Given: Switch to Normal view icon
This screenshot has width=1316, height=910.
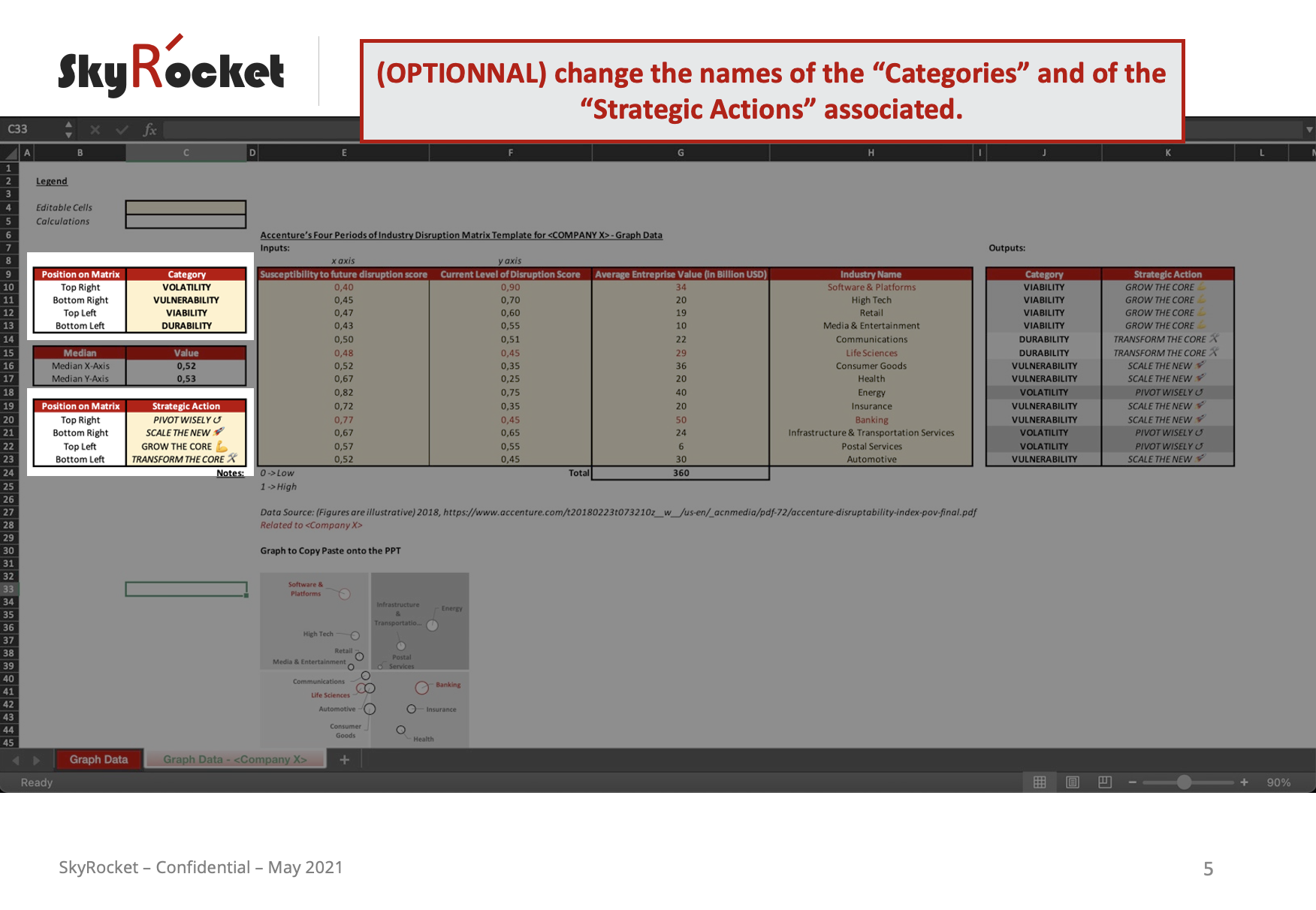Looking at the screenshot, I should tap(1040, 782).
